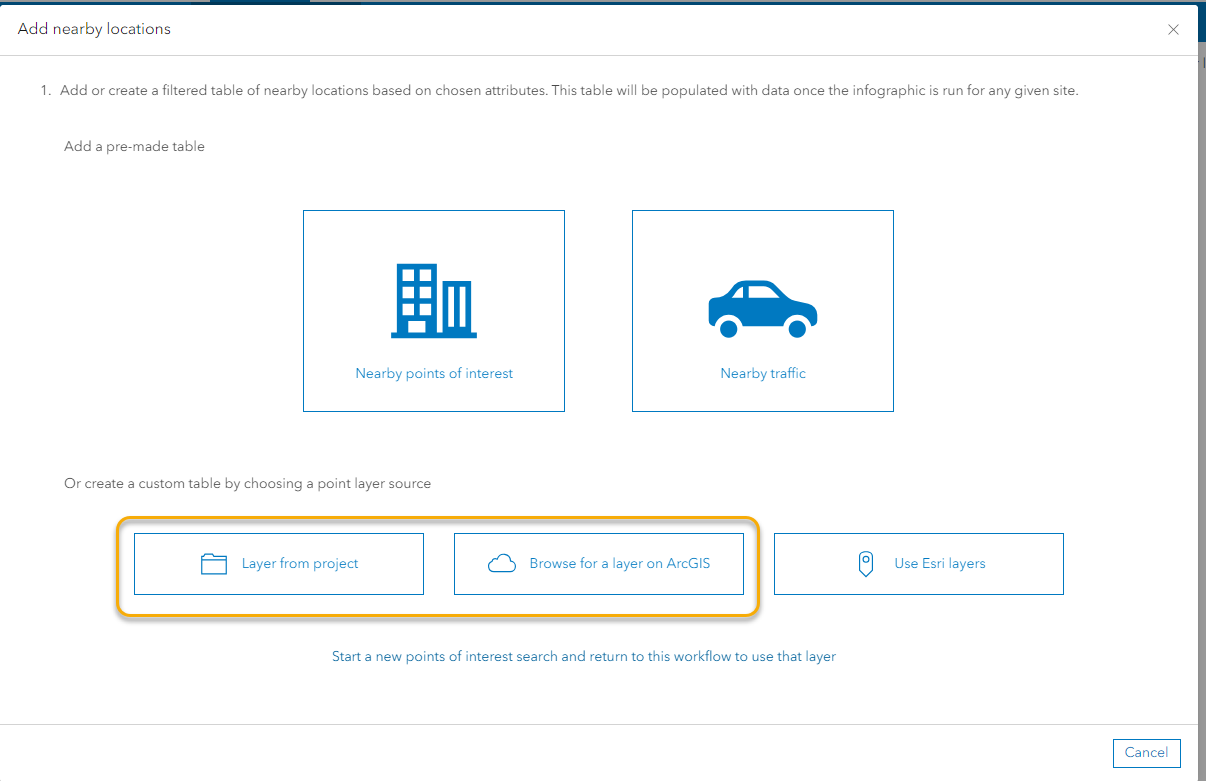This screenshot has height=781, width=1206.
Task: Cancel the Add nearby locations workflow
Action: pyautogui.click(x=1146, y=753)
